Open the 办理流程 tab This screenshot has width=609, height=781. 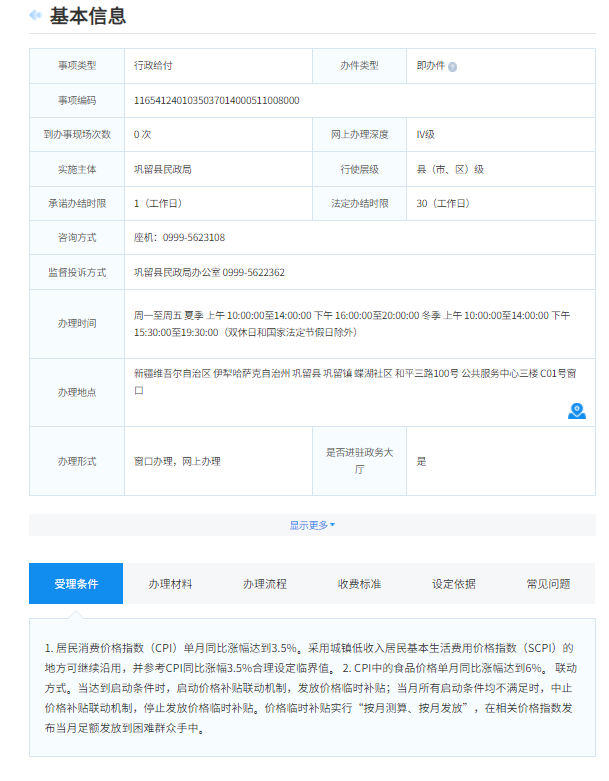(265, 584)
